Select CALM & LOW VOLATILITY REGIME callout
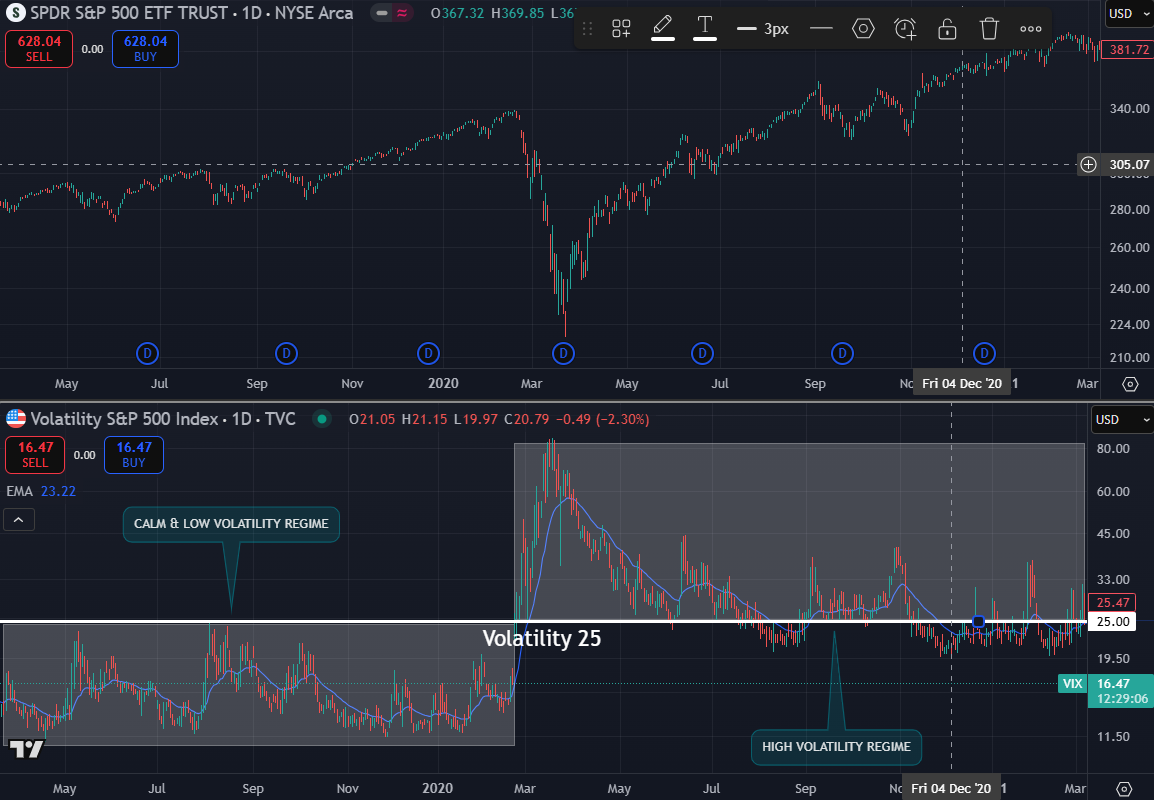This screenshot has height=800, width=1154. (x=231, y=524)
